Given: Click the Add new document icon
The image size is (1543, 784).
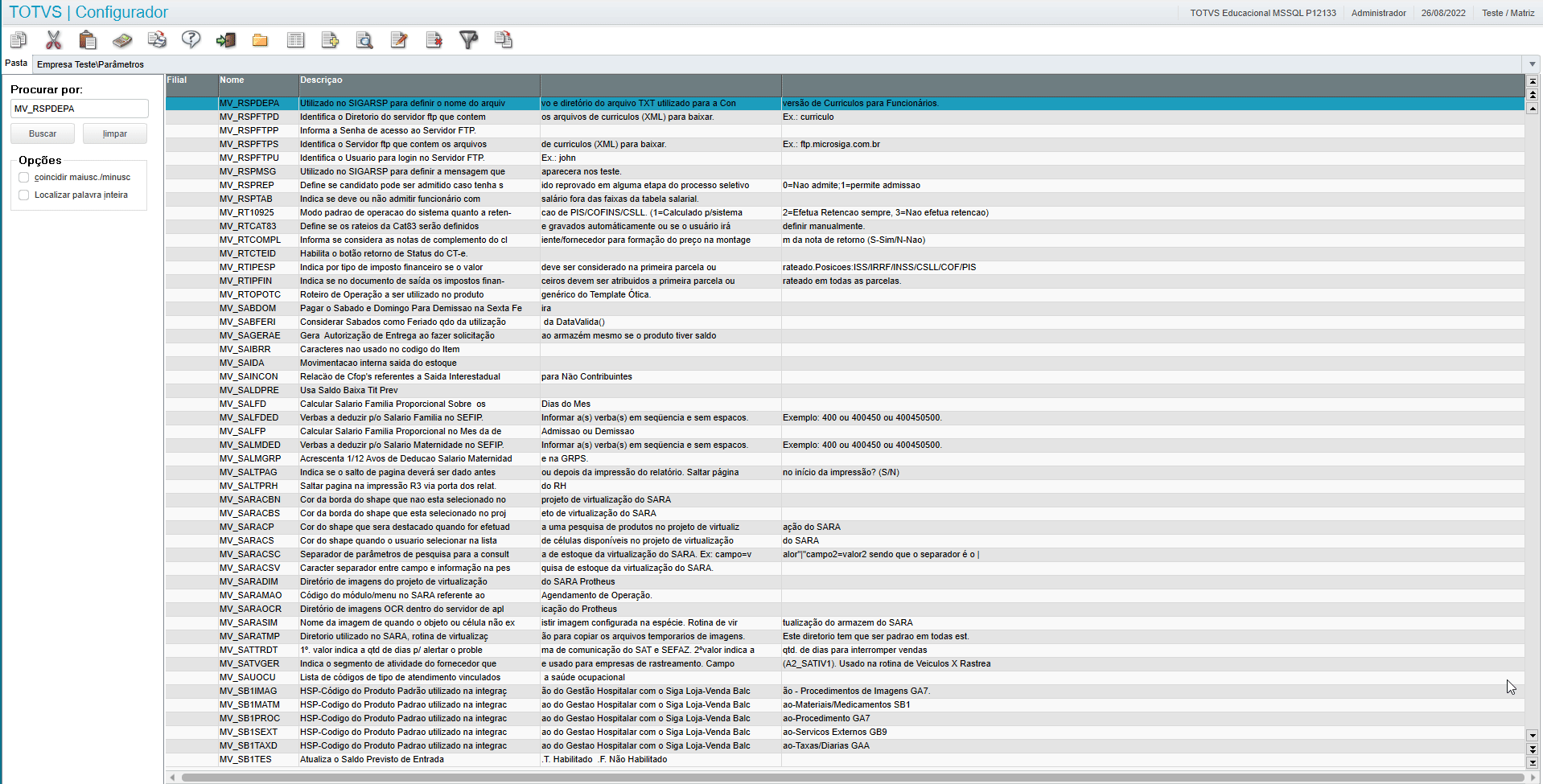Looking at the screenshot, I should pos(330,39).
